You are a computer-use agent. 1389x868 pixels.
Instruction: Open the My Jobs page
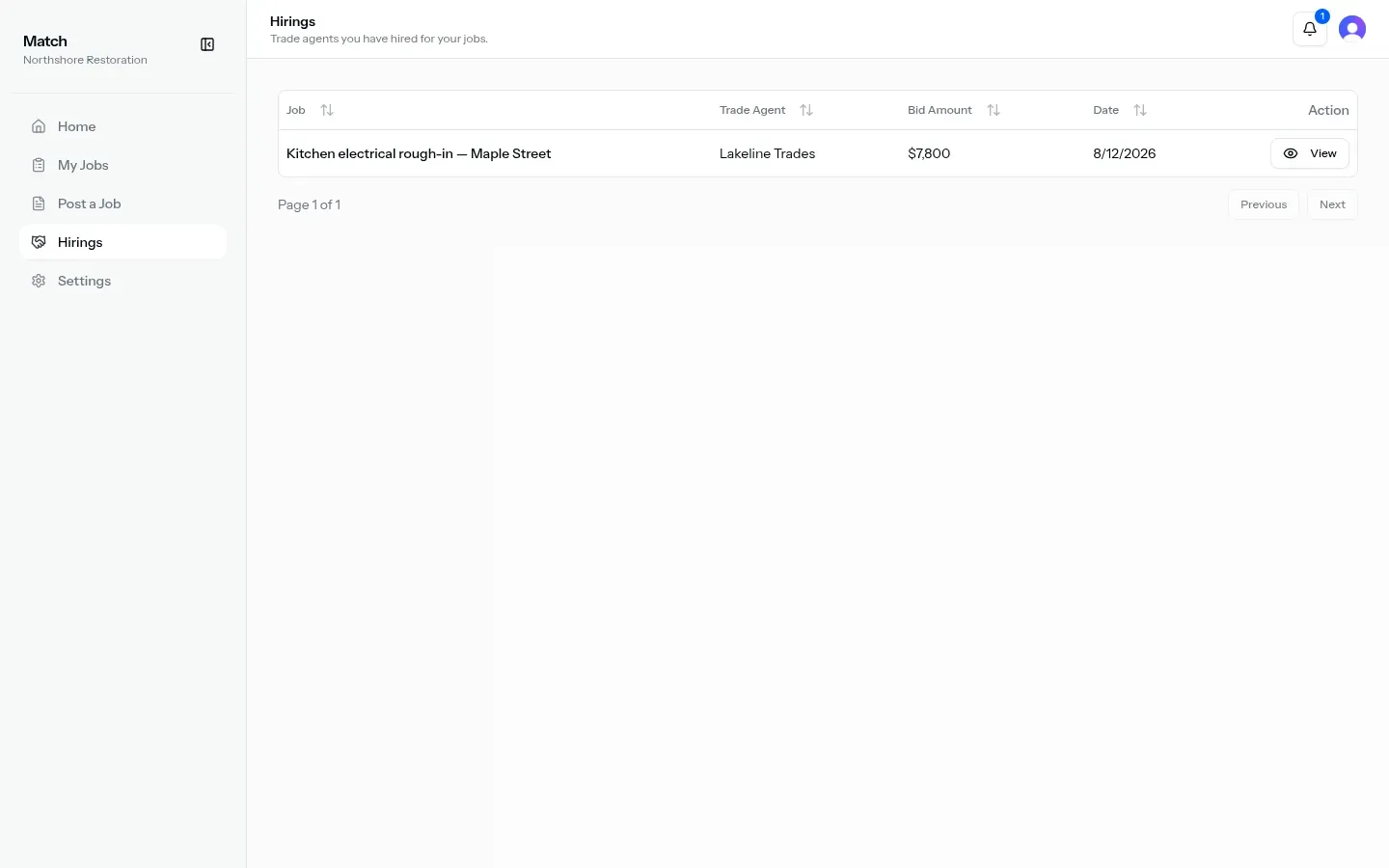(123, 165)
